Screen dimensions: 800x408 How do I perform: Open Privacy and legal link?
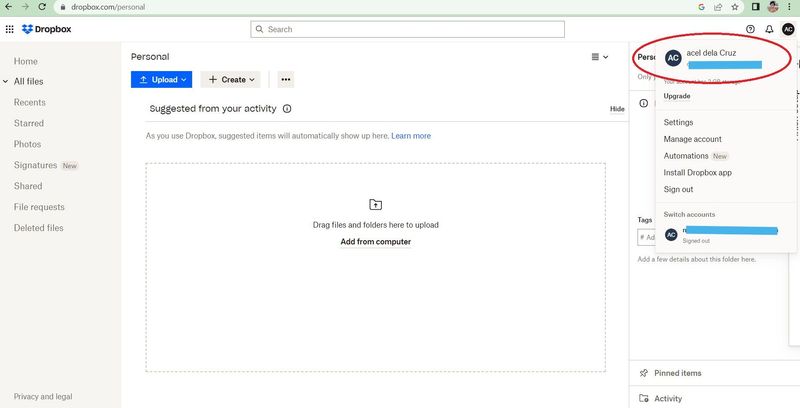(x=43, y=397)
